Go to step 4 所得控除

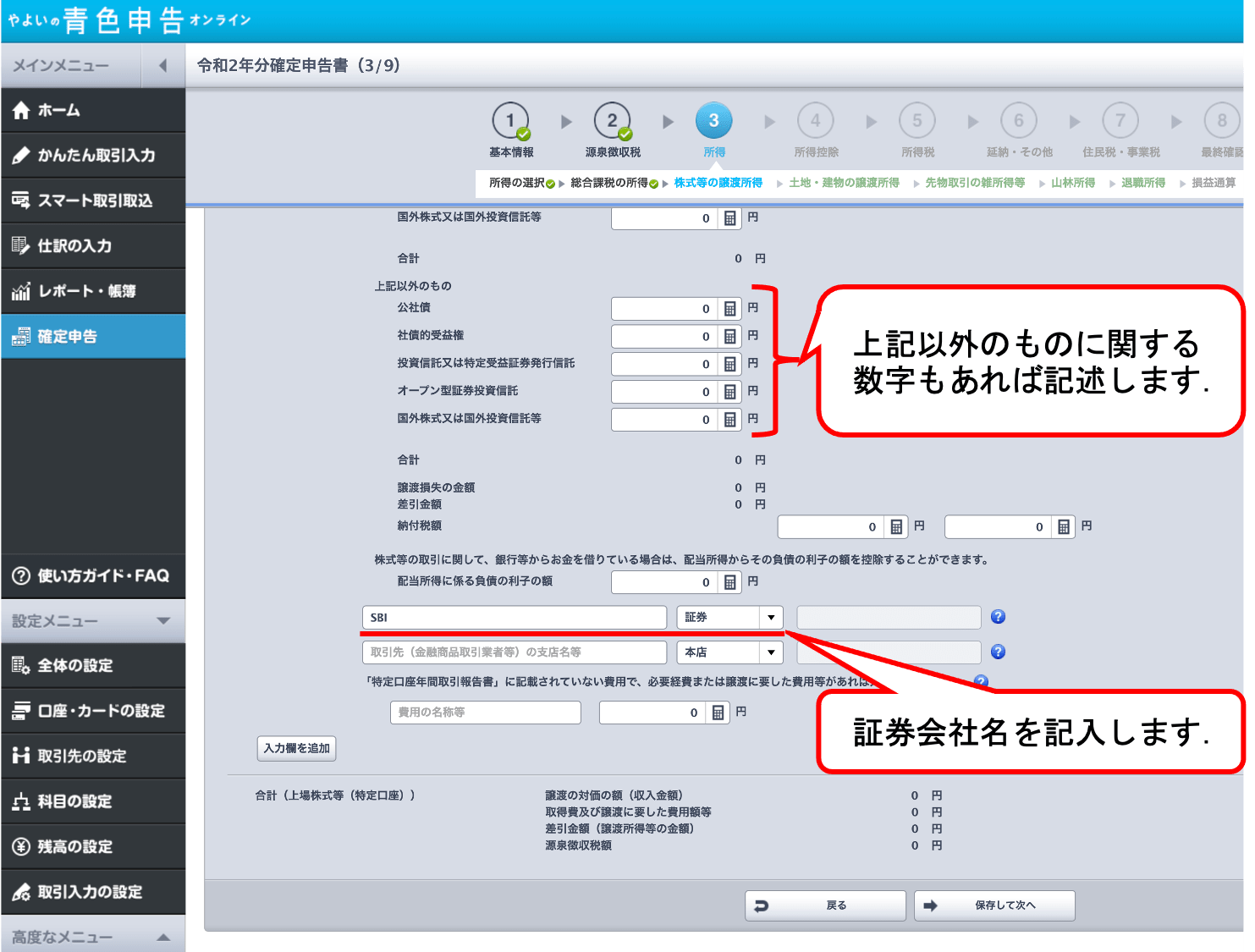click(x=816, y=130)
